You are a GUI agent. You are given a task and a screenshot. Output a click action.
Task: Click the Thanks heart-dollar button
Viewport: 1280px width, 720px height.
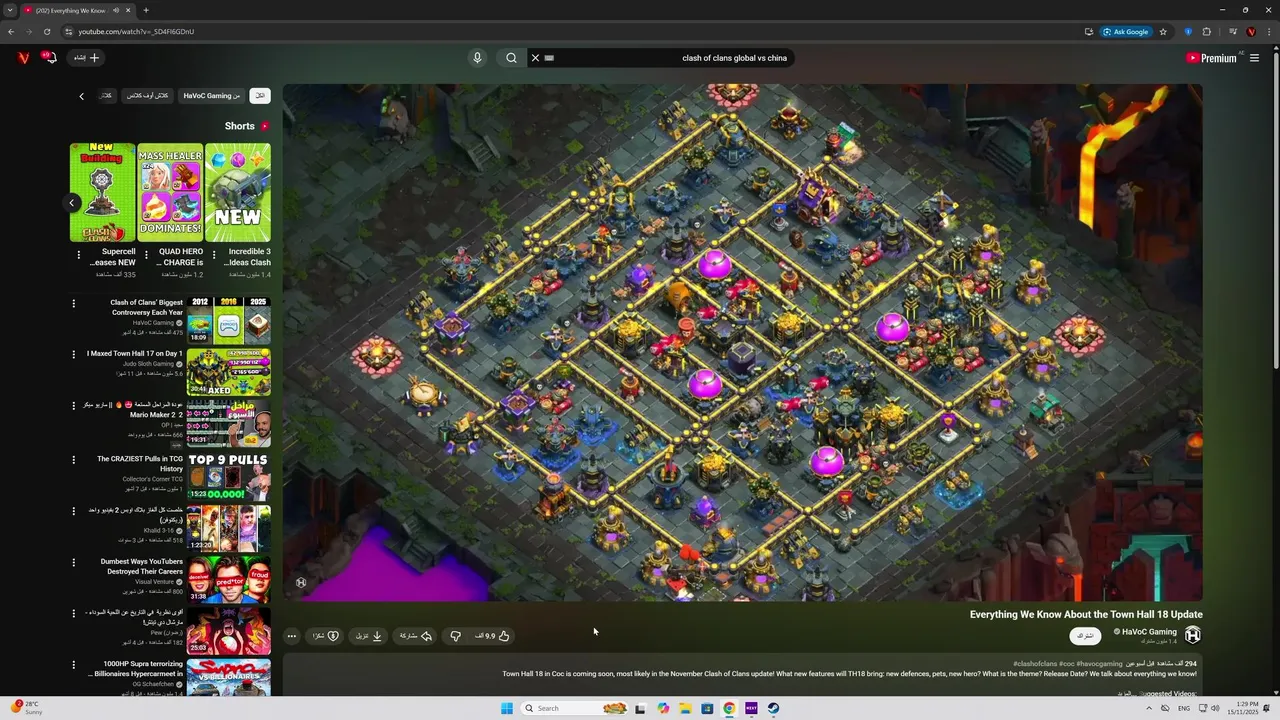(x=326, y=636)
